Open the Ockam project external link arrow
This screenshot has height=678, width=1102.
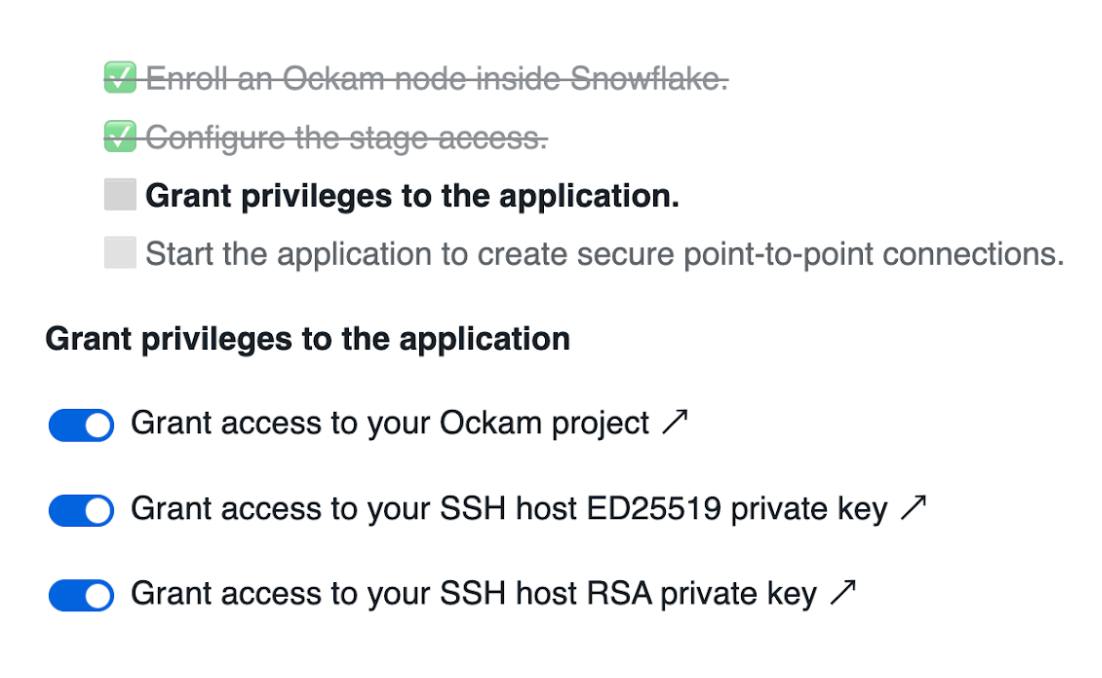(x=676, y=424)
